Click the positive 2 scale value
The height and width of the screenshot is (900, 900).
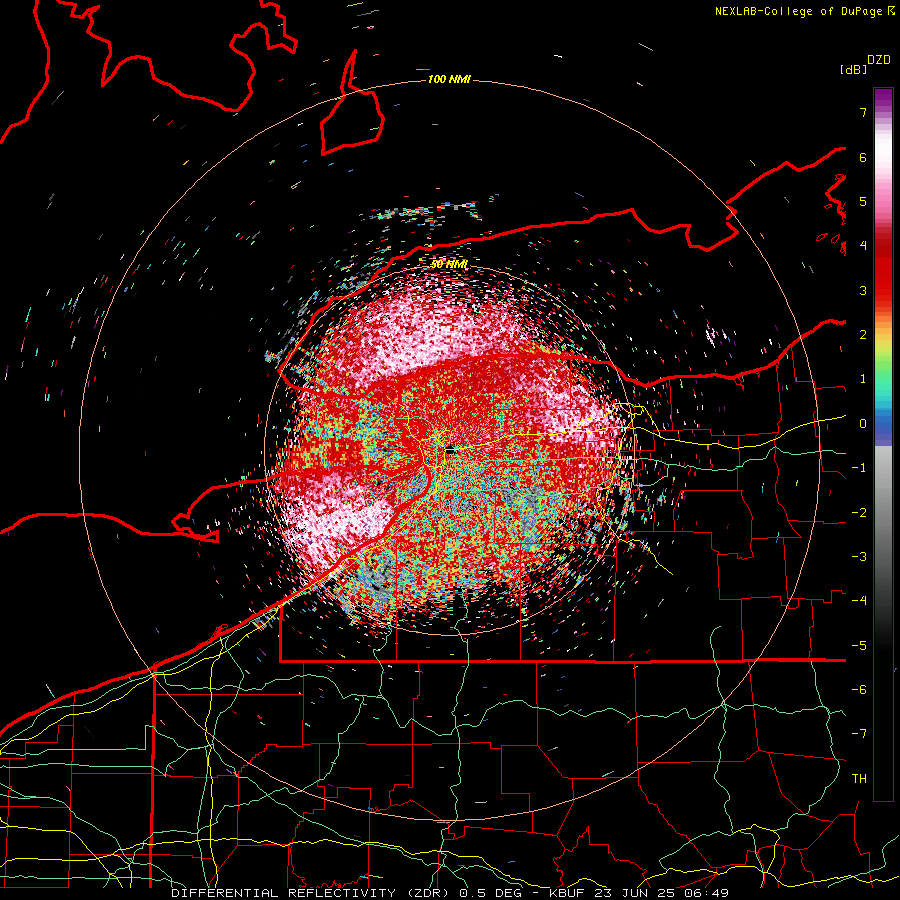[863, 335]
